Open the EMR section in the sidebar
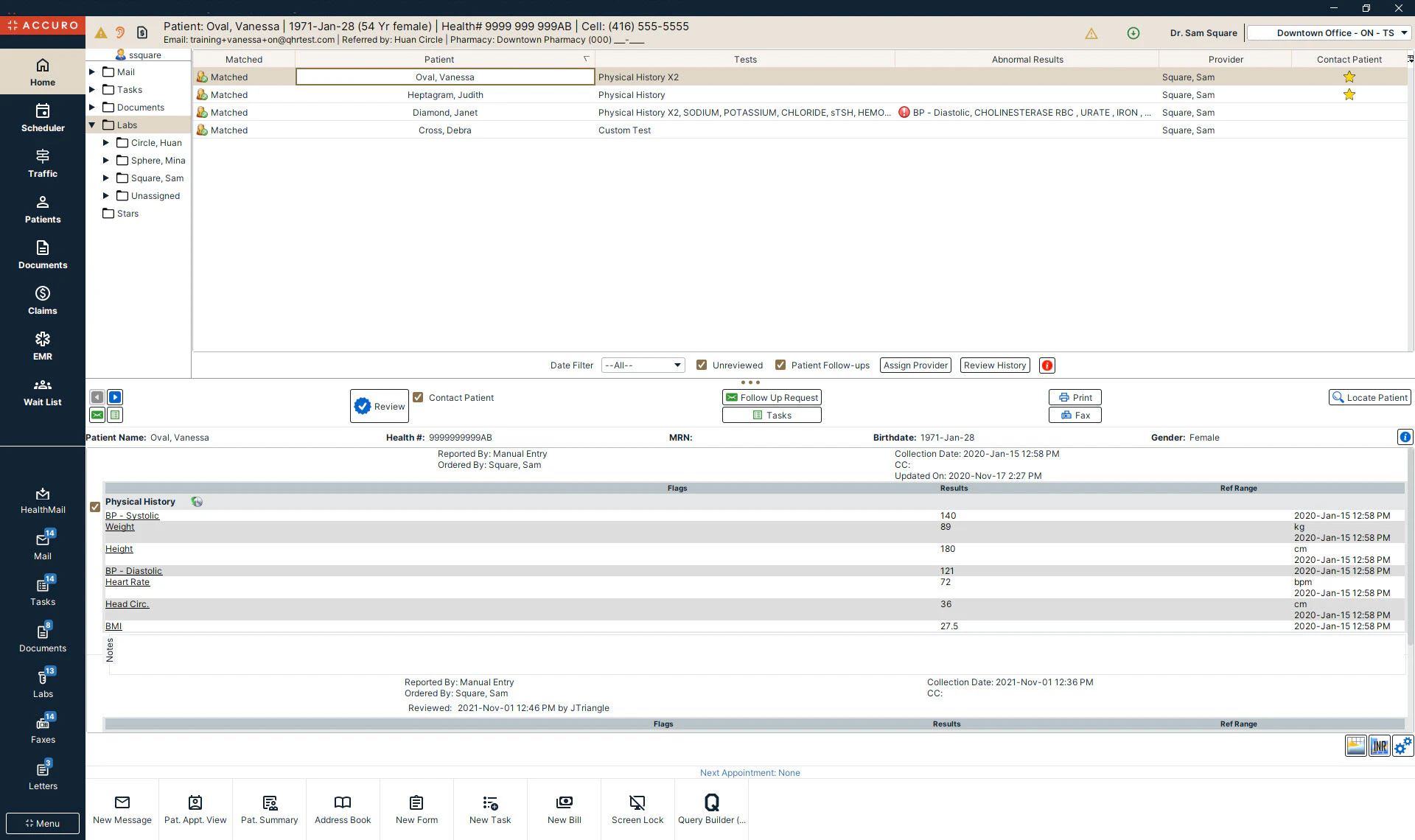Image resolution: width=1415 pixels, height=840 pixels. click(x=42, y=346)
